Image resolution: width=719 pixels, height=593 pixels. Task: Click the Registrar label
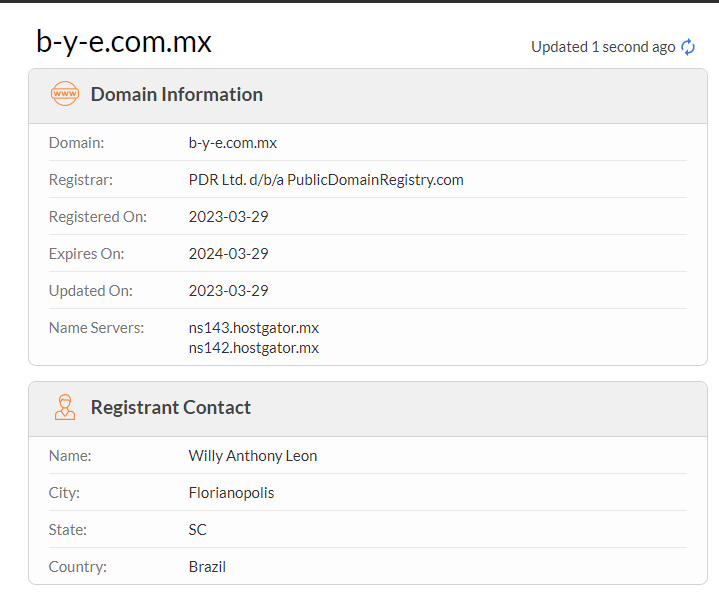81,180
